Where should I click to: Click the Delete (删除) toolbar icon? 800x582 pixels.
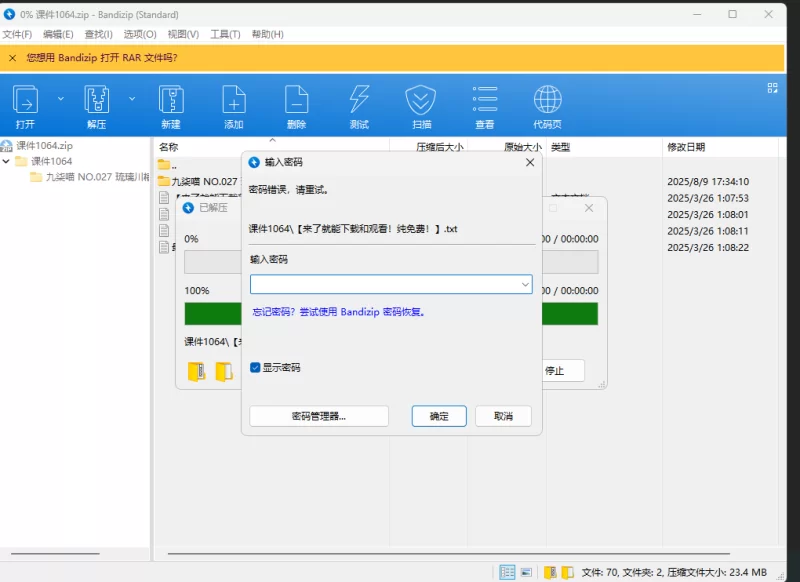(x=296, y=106)
